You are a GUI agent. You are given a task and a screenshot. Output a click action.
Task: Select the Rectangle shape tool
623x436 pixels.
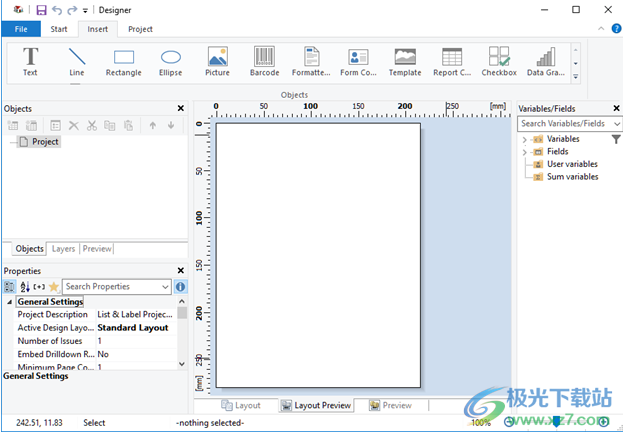tap(123, 61)
